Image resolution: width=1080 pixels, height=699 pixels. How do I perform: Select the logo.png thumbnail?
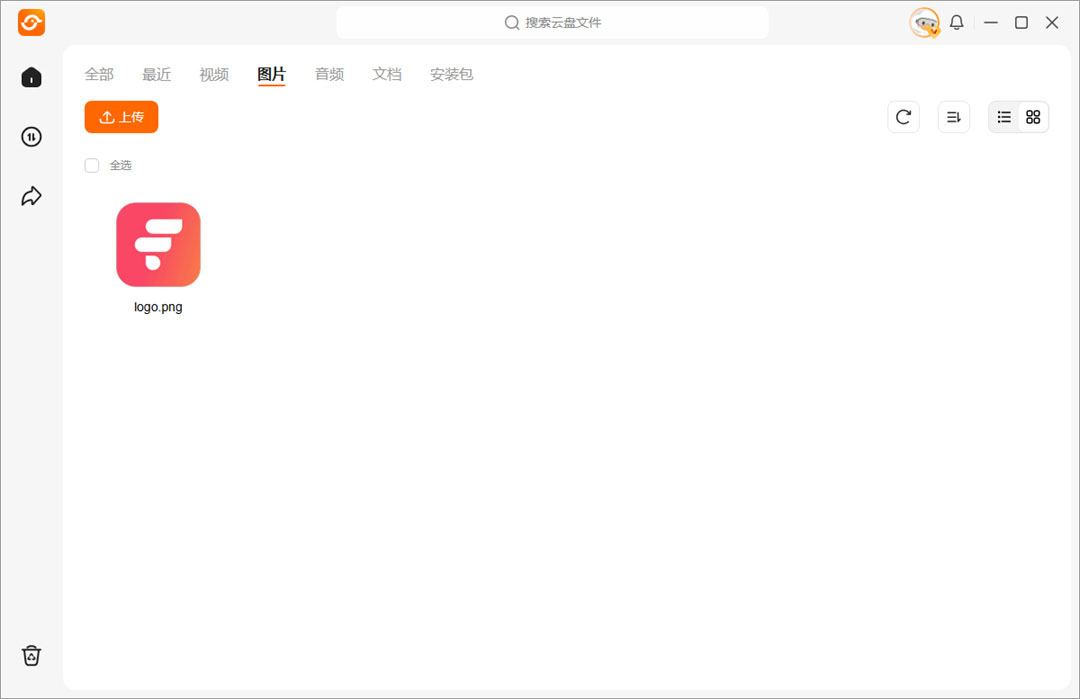158,244
